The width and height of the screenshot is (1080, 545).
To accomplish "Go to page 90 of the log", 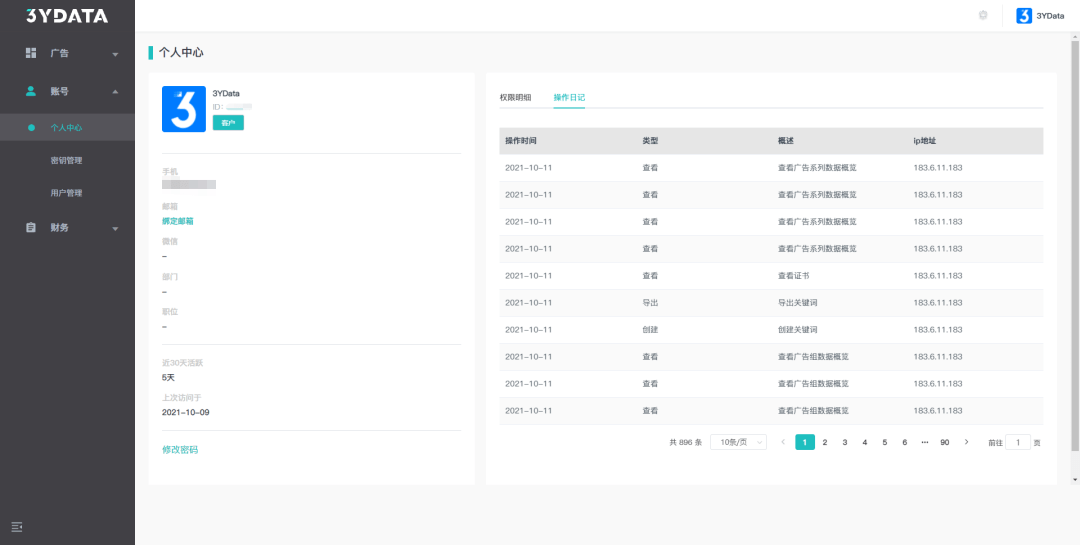I will pyautogui.click(x=945, y=442).
